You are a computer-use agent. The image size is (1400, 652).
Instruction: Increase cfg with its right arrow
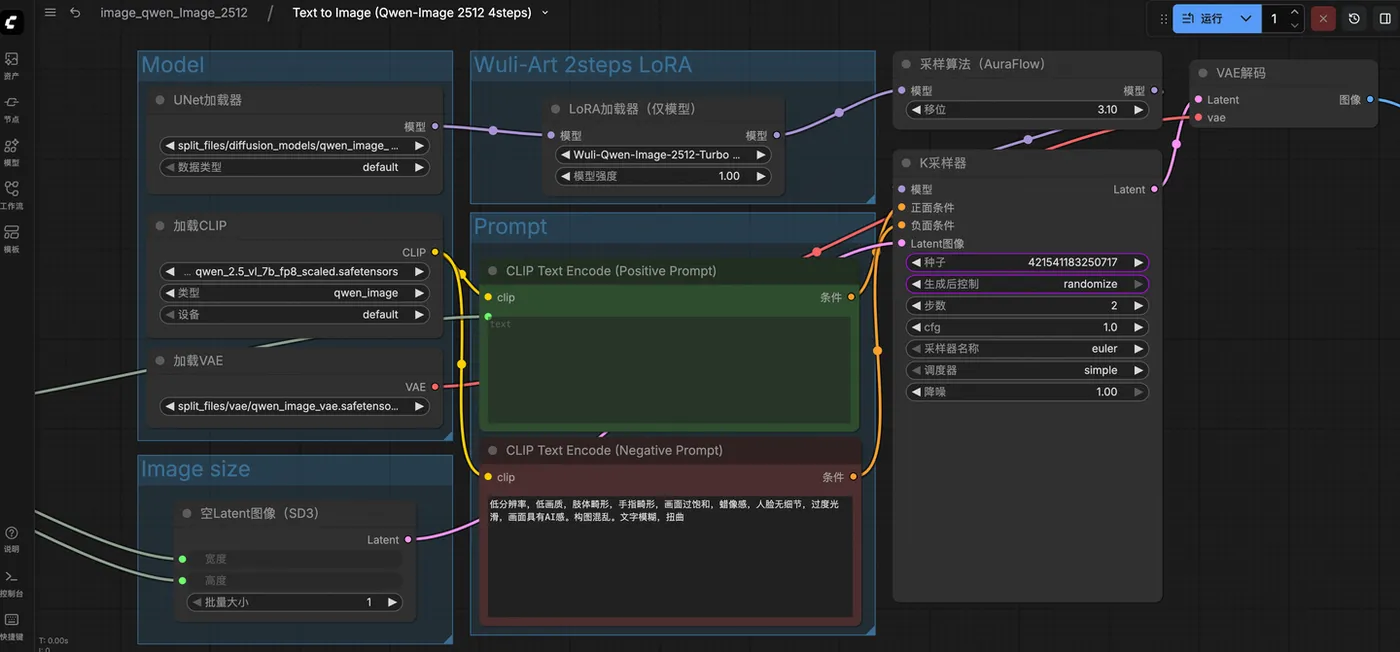coord(1138,327)
